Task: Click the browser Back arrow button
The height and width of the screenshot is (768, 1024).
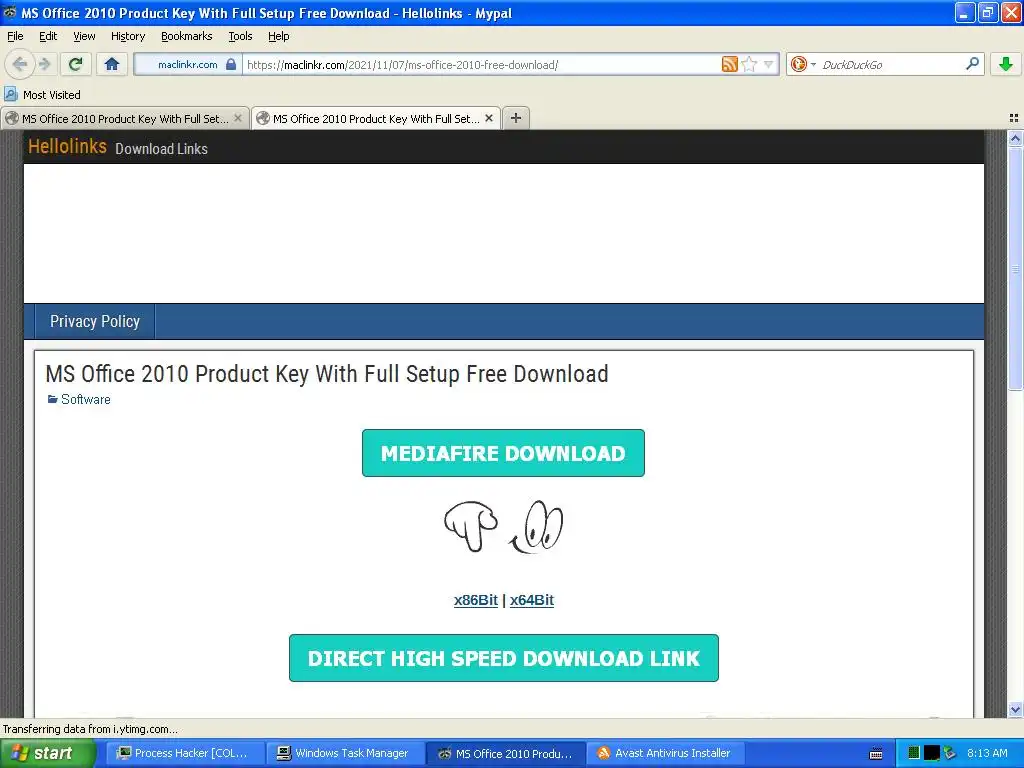Action: click(19, 64)
